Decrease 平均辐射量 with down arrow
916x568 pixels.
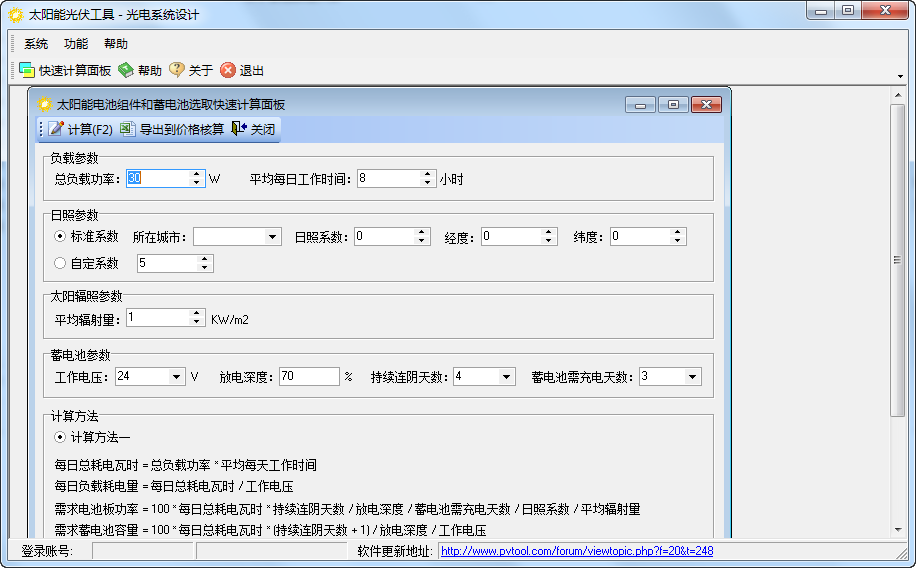click(197, 321)
